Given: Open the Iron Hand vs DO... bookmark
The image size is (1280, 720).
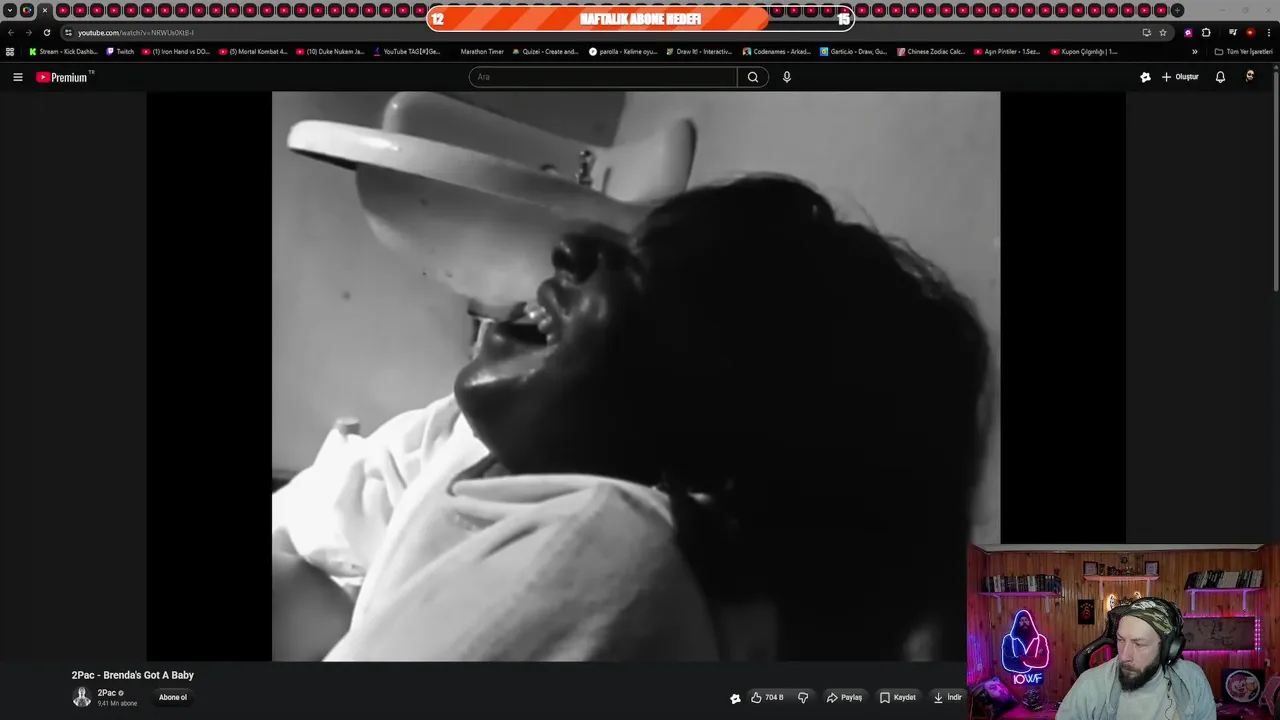Looking at the screenshot, I should tap(176, 52).
